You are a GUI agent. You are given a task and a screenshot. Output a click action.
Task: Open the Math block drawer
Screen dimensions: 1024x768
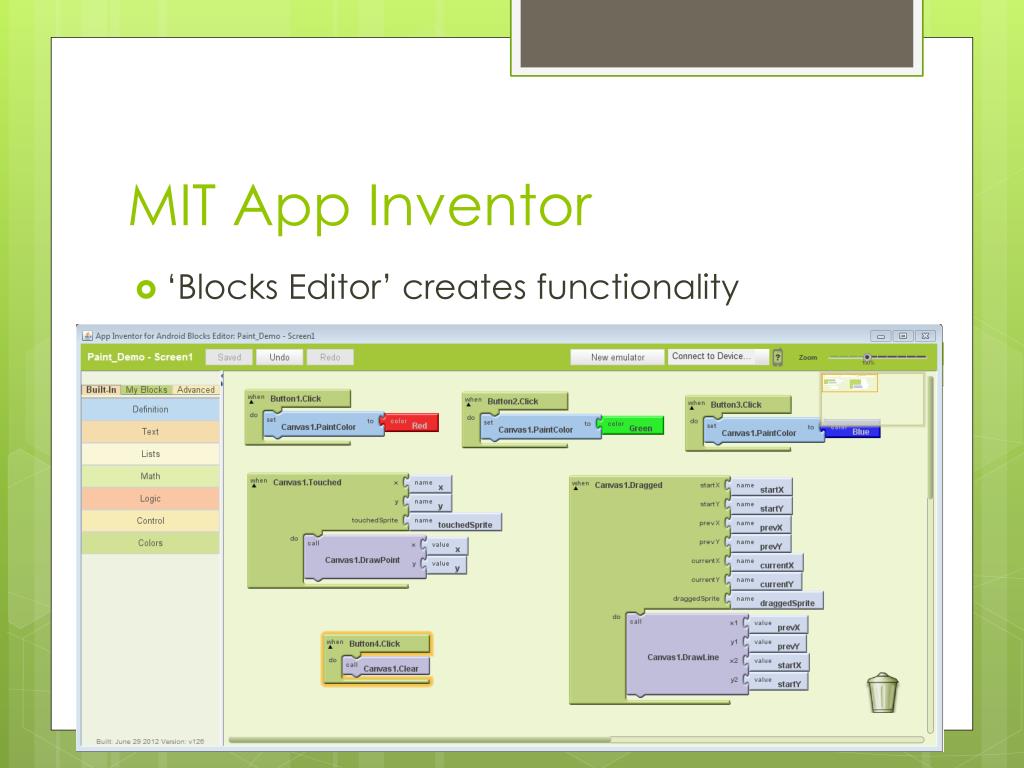pyautogui.click(x=150, y=476)
